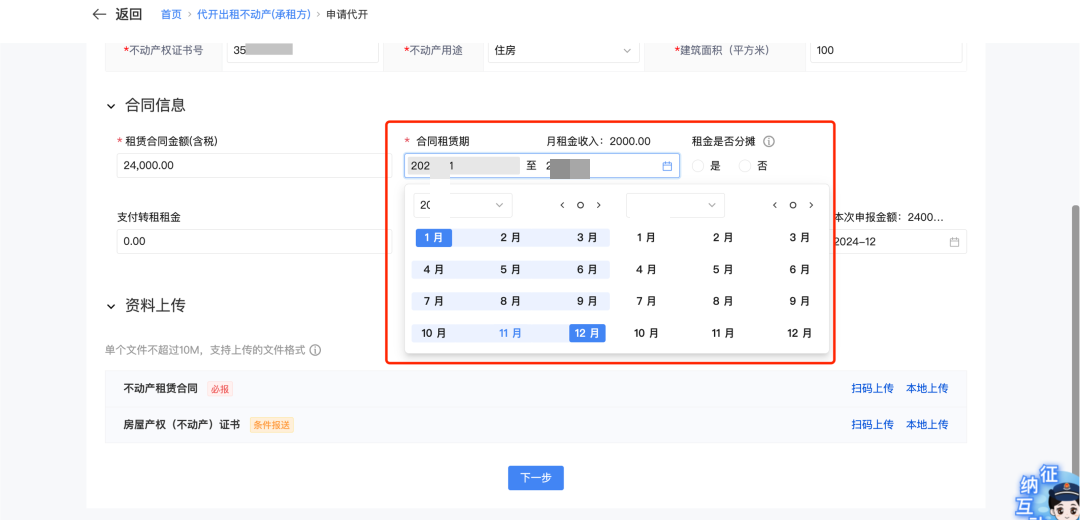The width and height of the screenshot is (1080, 520).
Task: Click the 下一步 button
Action: click(x=536, y=478)
